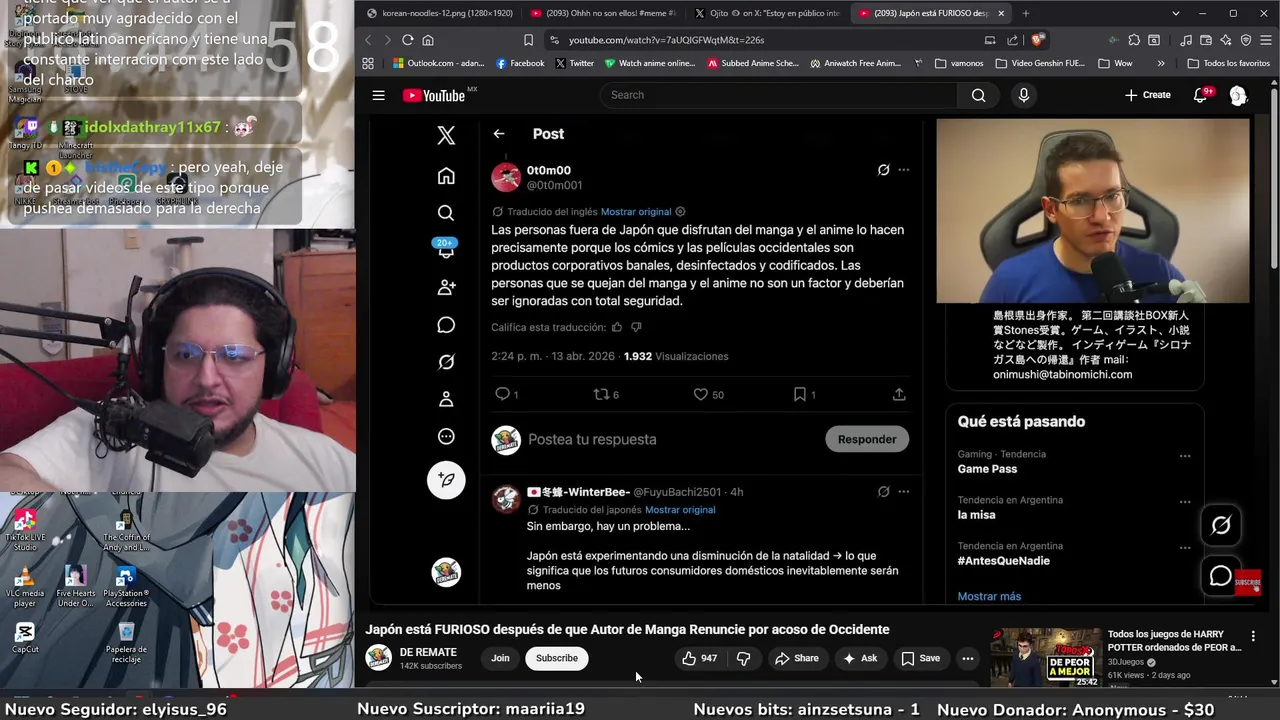Open Papelera de reciclaje desktop icon
Image resolution: width=1280 pixels, height=720 pixels.
point(126,643)
